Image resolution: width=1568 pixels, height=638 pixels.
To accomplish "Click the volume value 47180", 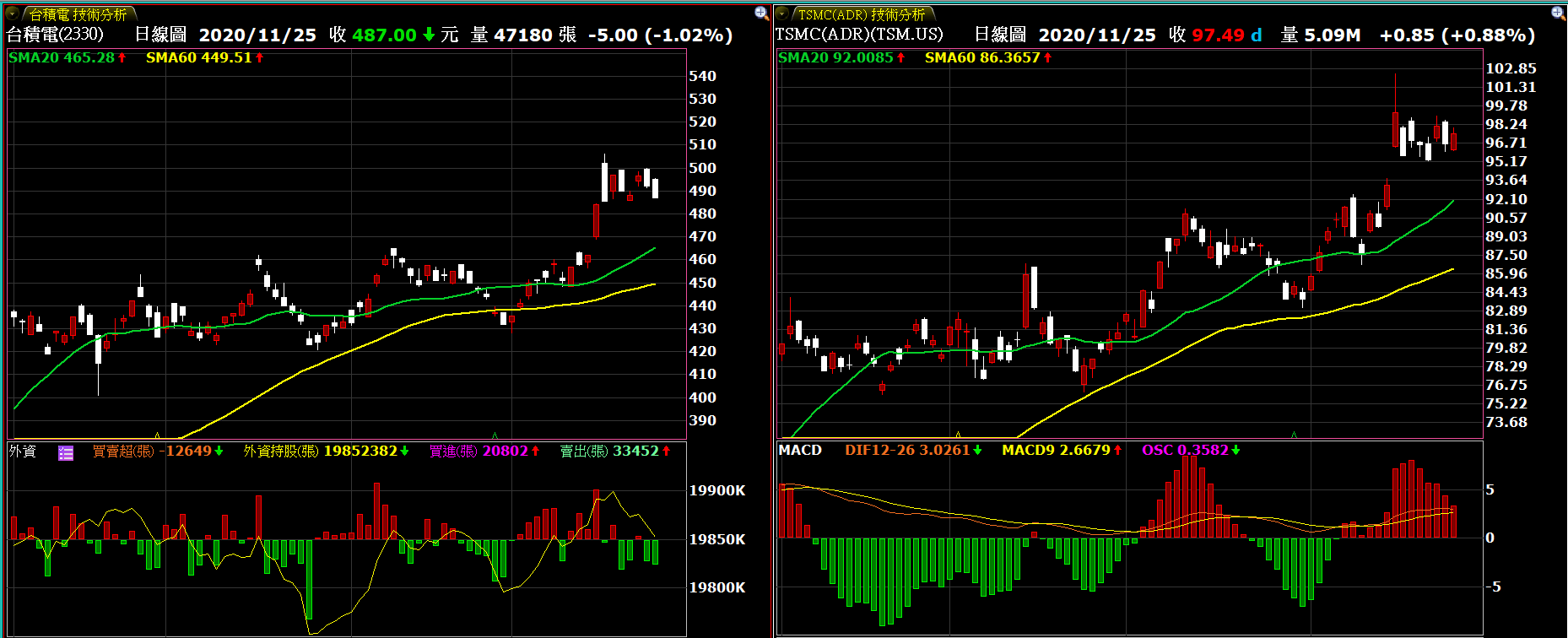I will (523, 35).
